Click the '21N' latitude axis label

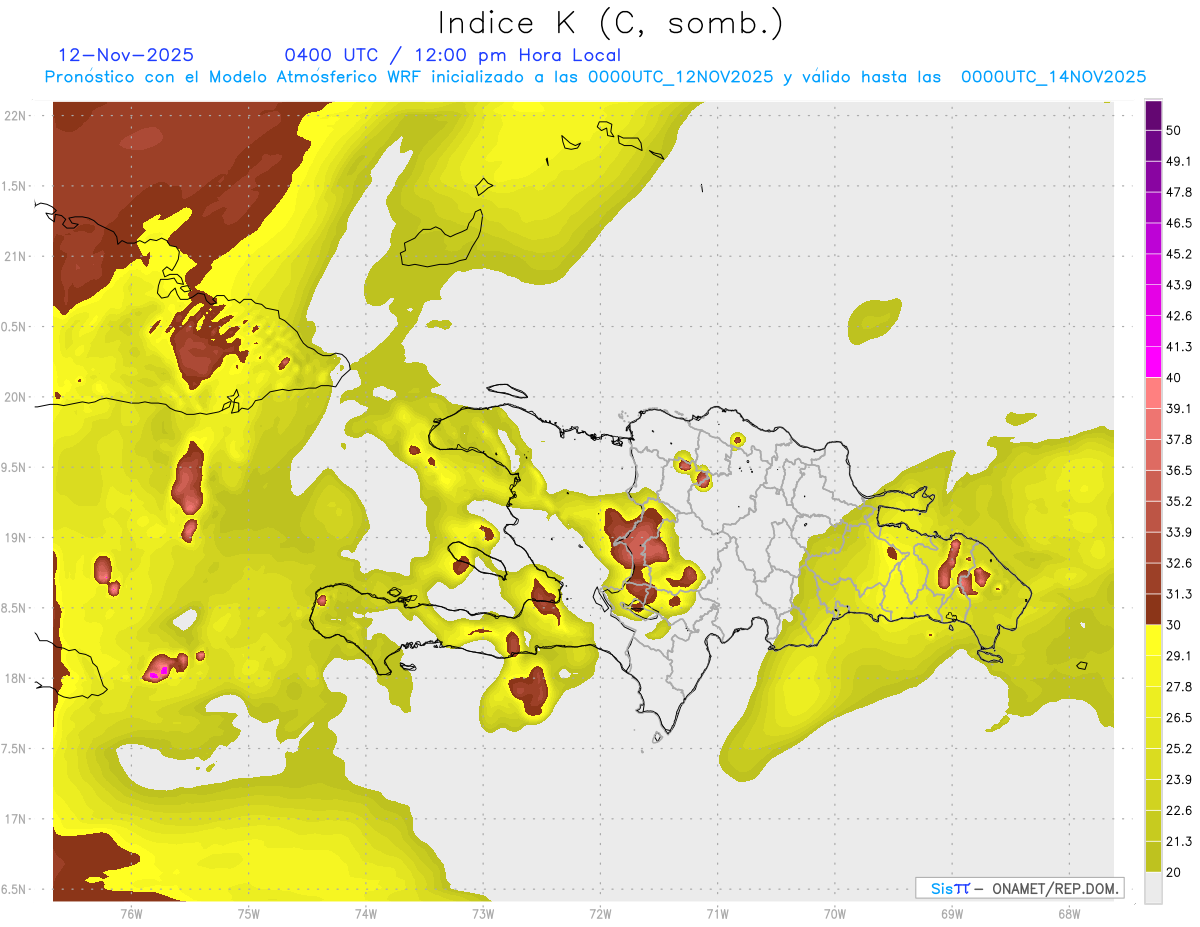point(16,256)
